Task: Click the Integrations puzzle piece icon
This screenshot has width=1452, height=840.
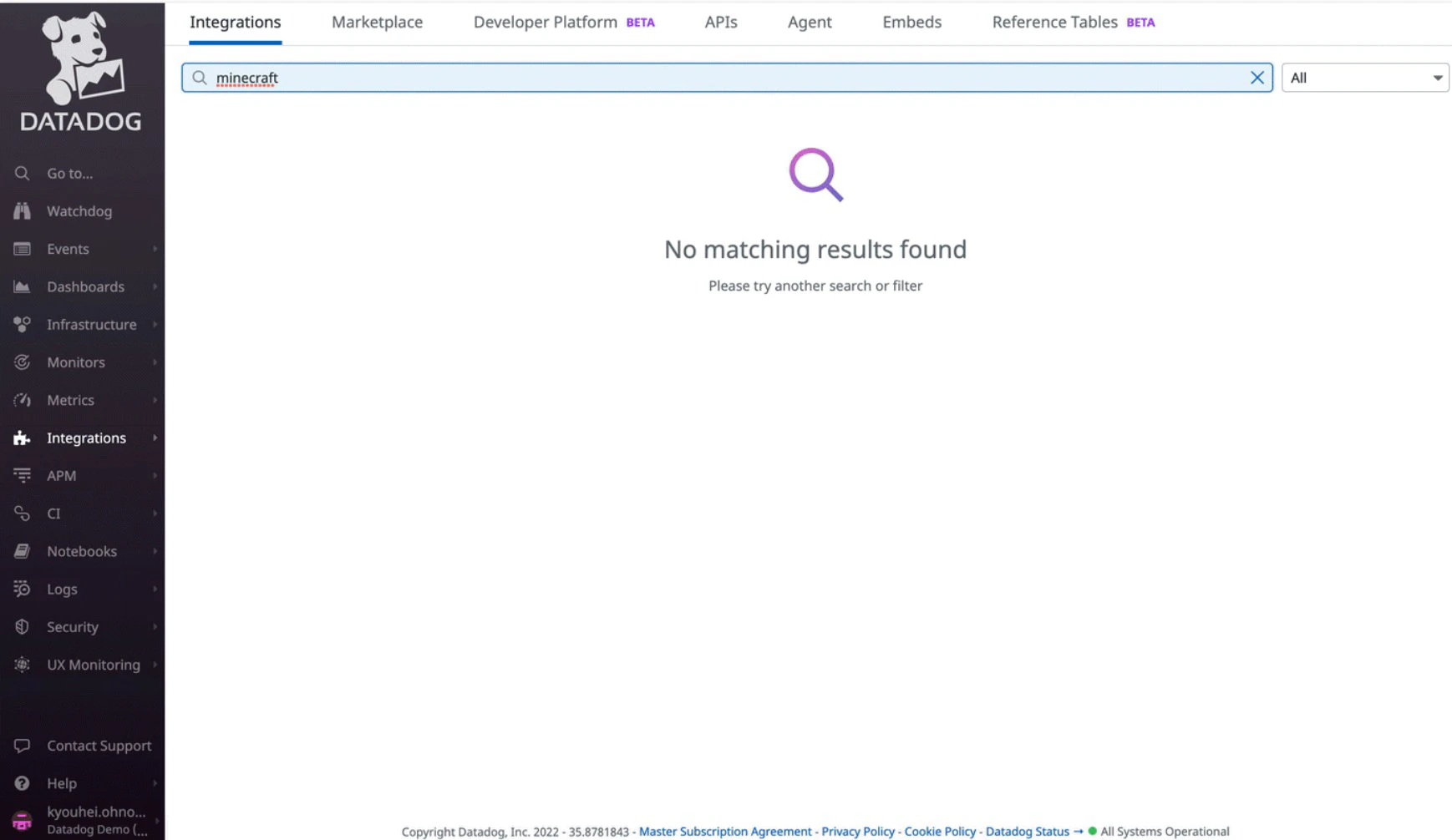Action: click(x=22, y=438)
